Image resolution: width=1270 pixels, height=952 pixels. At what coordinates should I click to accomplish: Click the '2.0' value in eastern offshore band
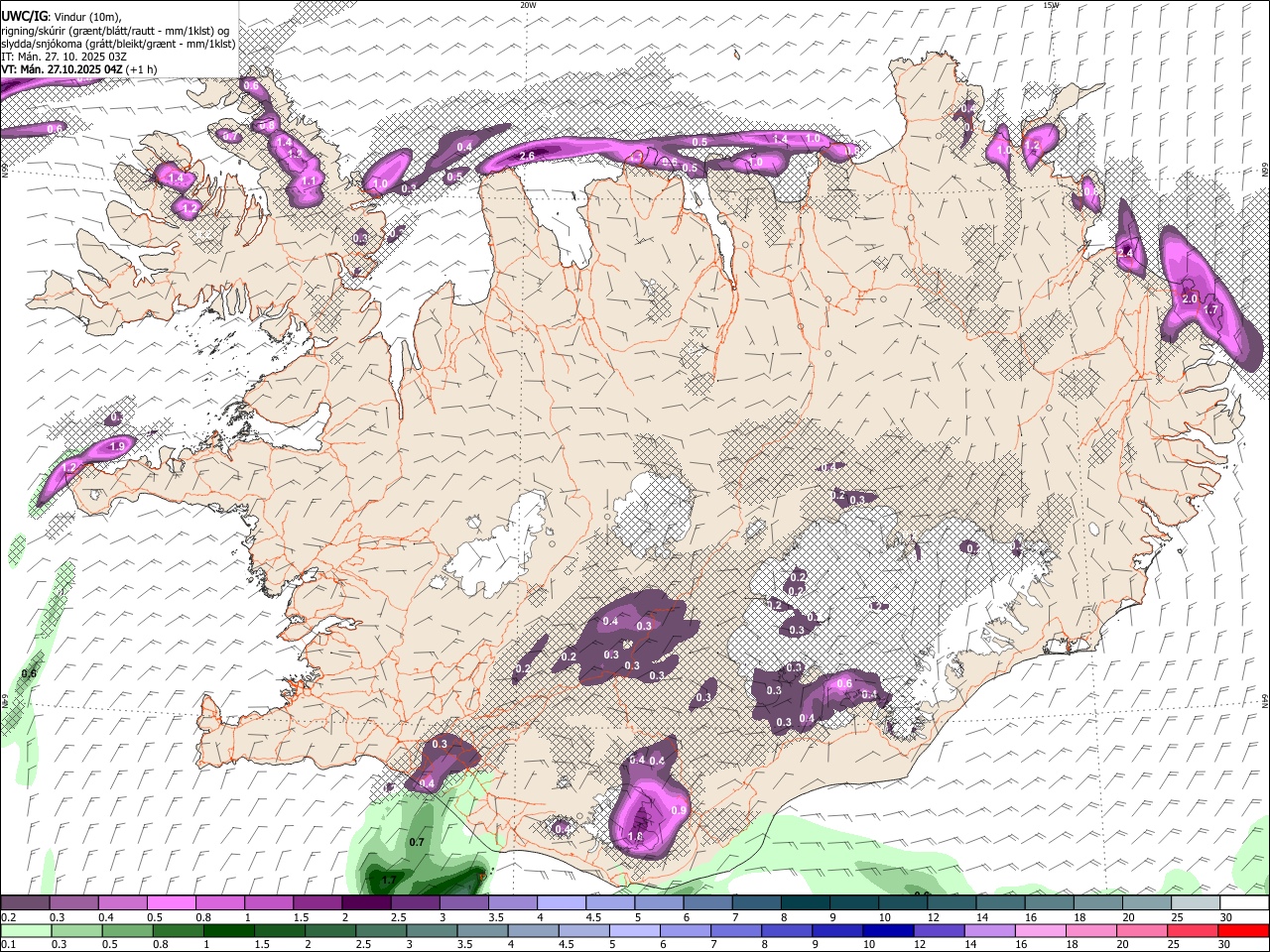[1191, 298]
